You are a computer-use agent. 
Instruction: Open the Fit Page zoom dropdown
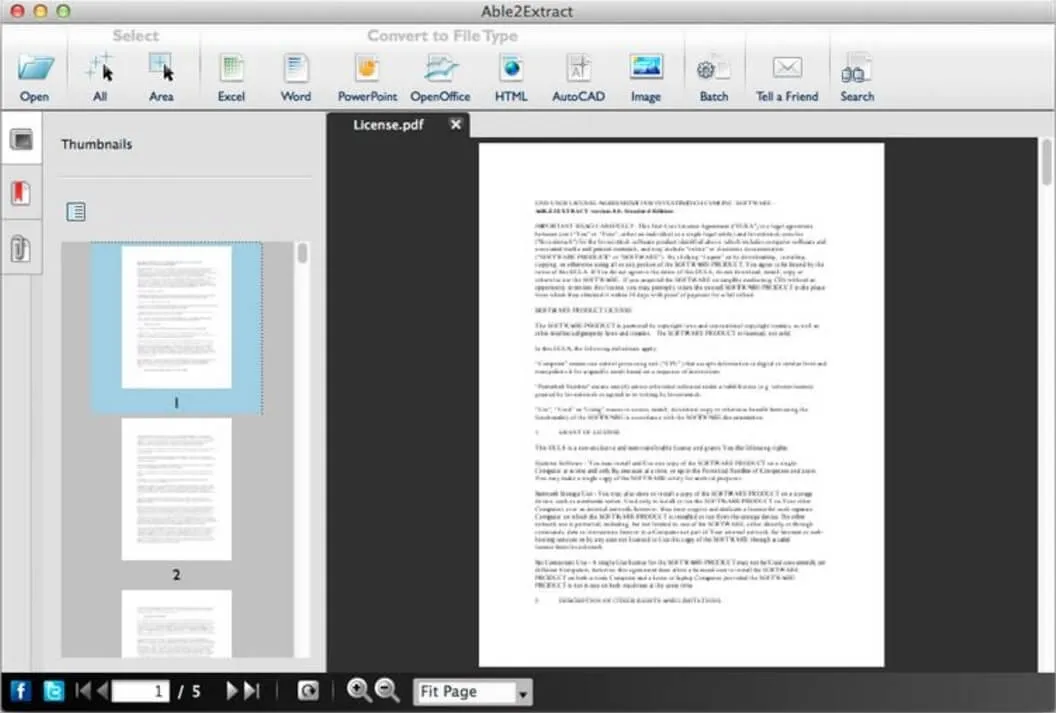473,692
